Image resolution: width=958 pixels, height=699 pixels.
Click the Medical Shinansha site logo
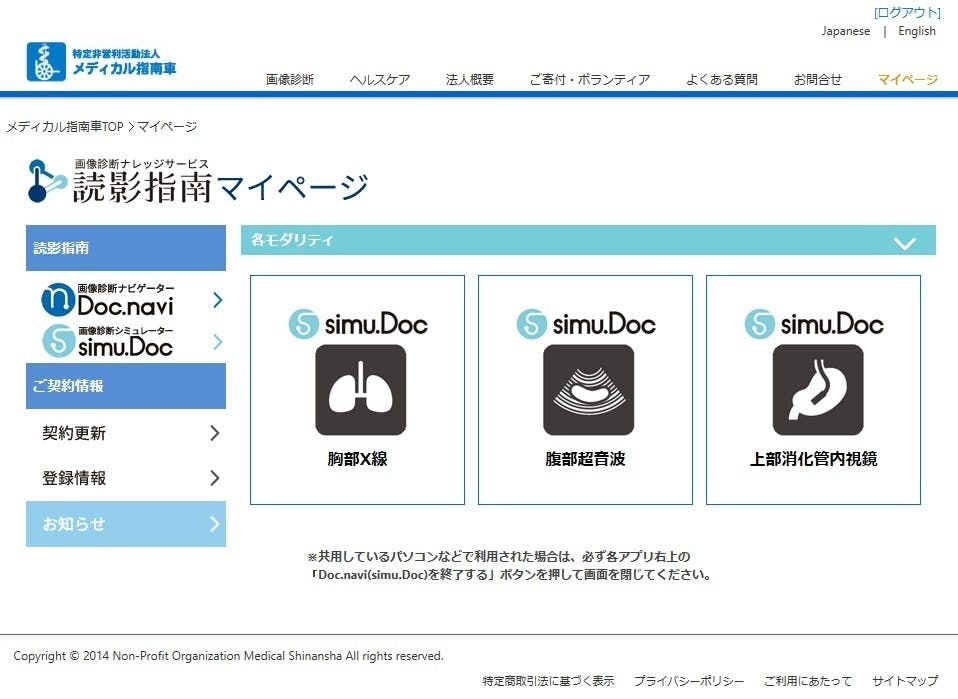(102, 62)
